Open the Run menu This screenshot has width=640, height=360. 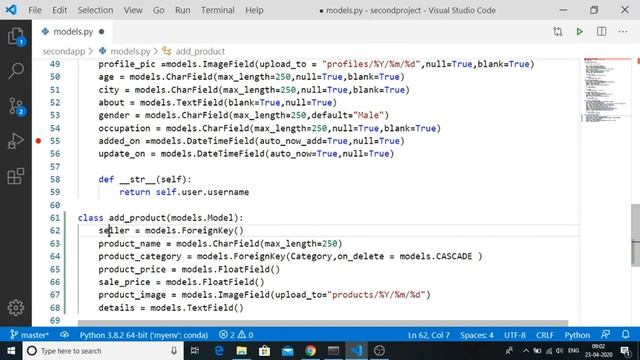[x=182, y=10]
